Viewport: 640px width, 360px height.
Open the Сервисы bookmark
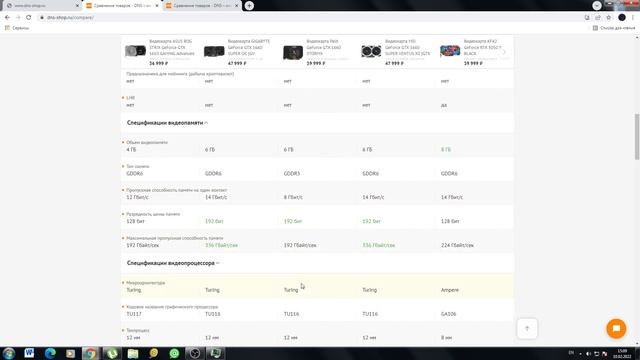coord(17,28)
